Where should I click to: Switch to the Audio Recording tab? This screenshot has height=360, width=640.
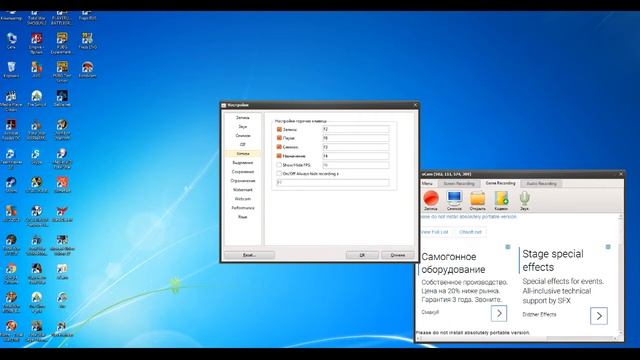click(x=541, y=184)
